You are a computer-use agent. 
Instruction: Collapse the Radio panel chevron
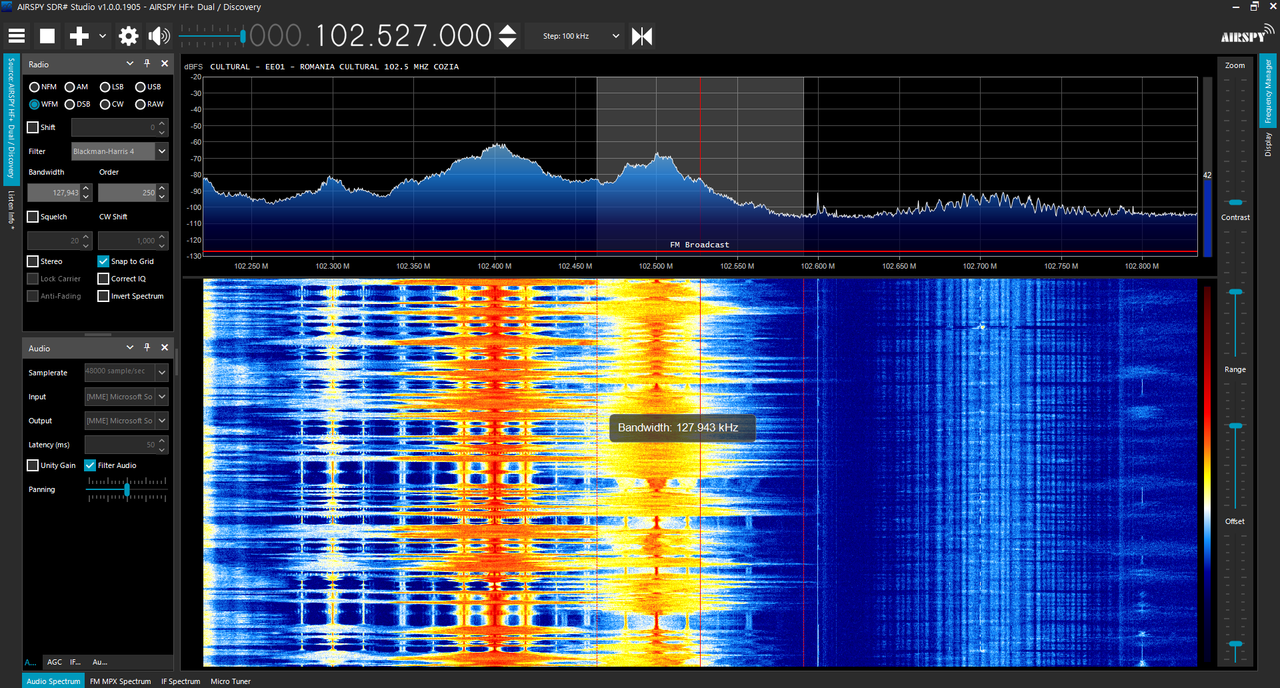pyautogui.click(x=130, y=64)
